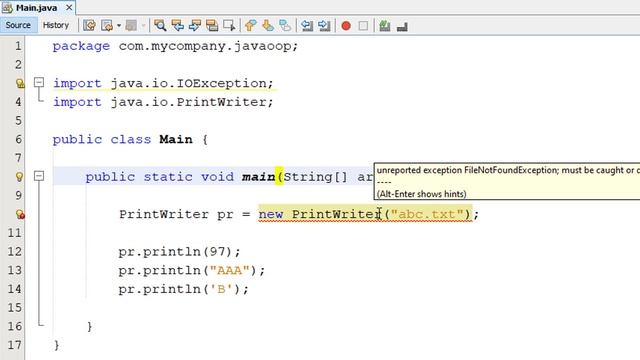Image resolution: width=640 pixels, height=360 pixels.
Task: Toggle Bookmark toolbar icon
Action: [x=285, y=26]
